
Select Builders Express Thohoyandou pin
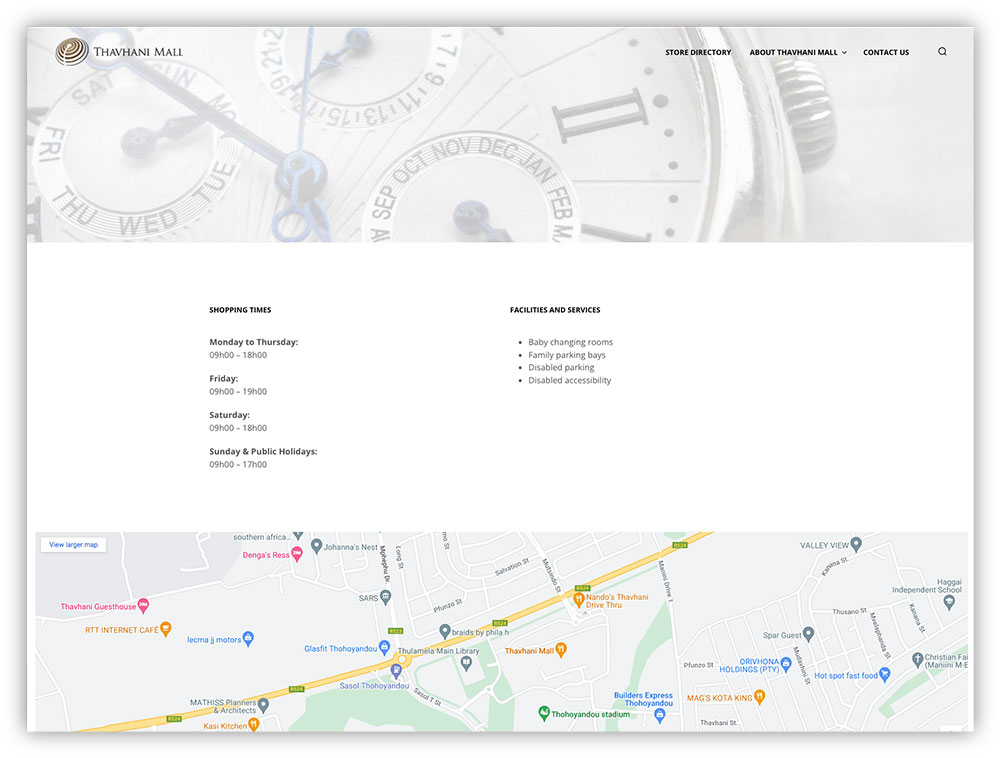click(x=660, y=715)
